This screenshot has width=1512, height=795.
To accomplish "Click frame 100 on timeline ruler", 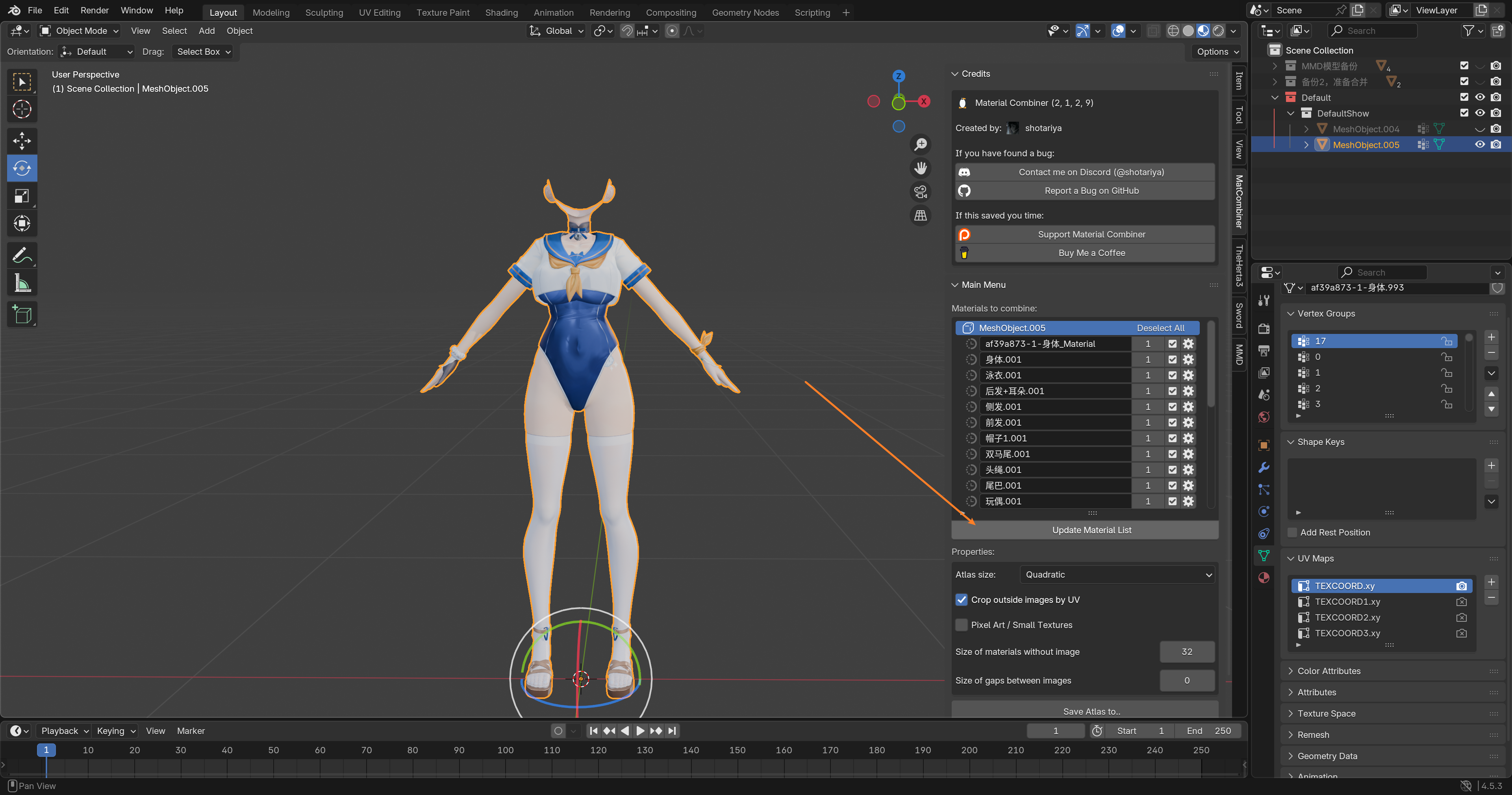I will point(505,750).
